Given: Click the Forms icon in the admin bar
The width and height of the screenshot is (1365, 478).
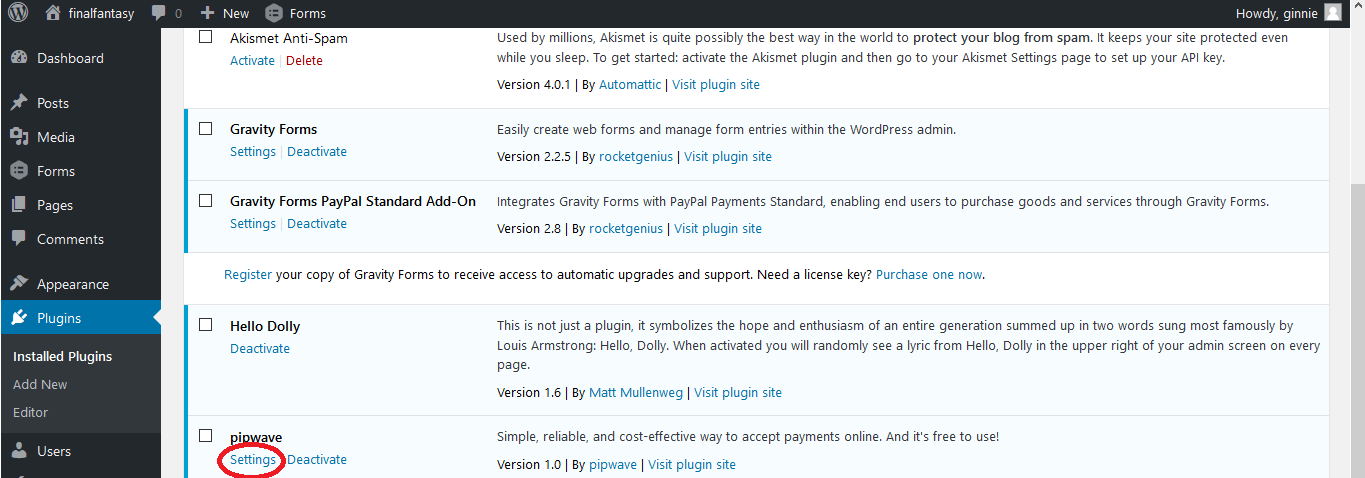Looking at the screenshot, I should pos(274,13).
